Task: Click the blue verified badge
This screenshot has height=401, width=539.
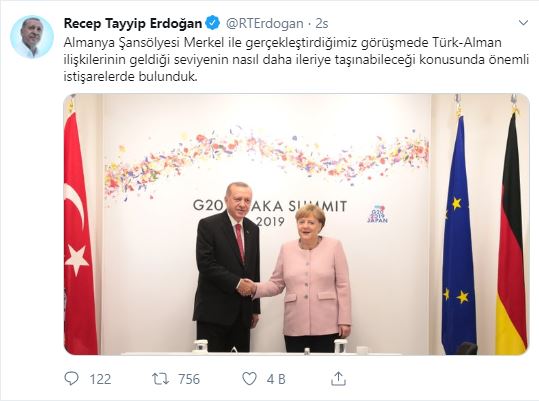Action: coord(212,23)
